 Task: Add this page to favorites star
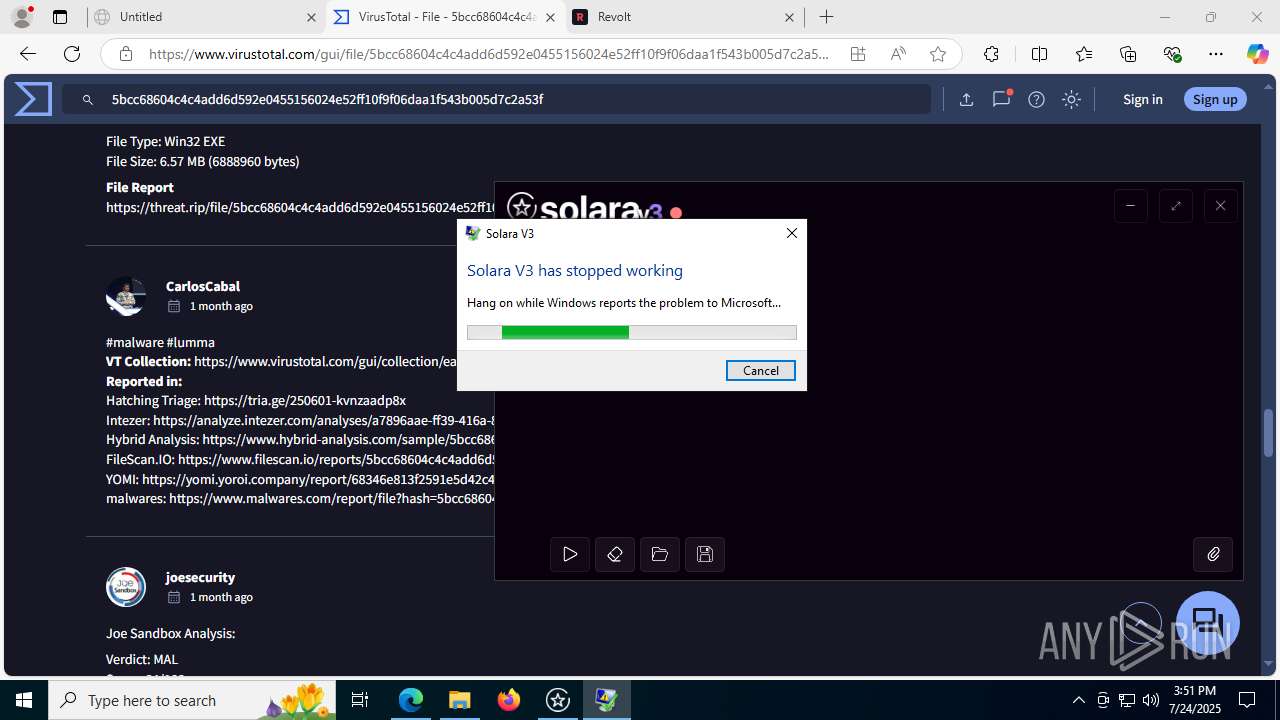pyautogui.click(x=938, y=54)
